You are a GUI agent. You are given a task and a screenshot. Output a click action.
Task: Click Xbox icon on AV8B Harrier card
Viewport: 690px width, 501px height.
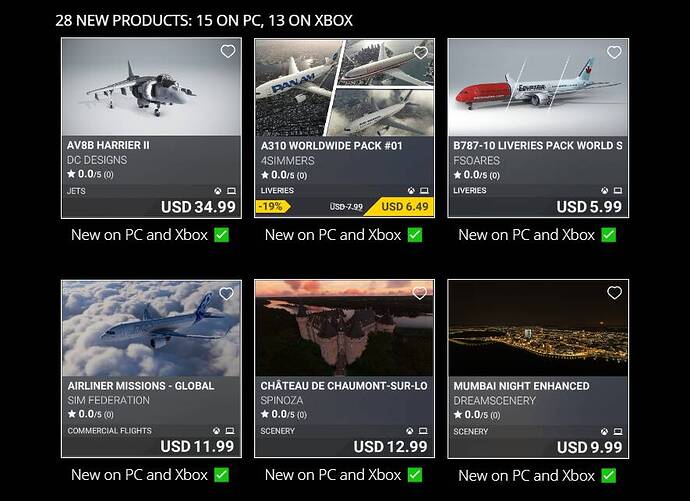coord(217,190)
